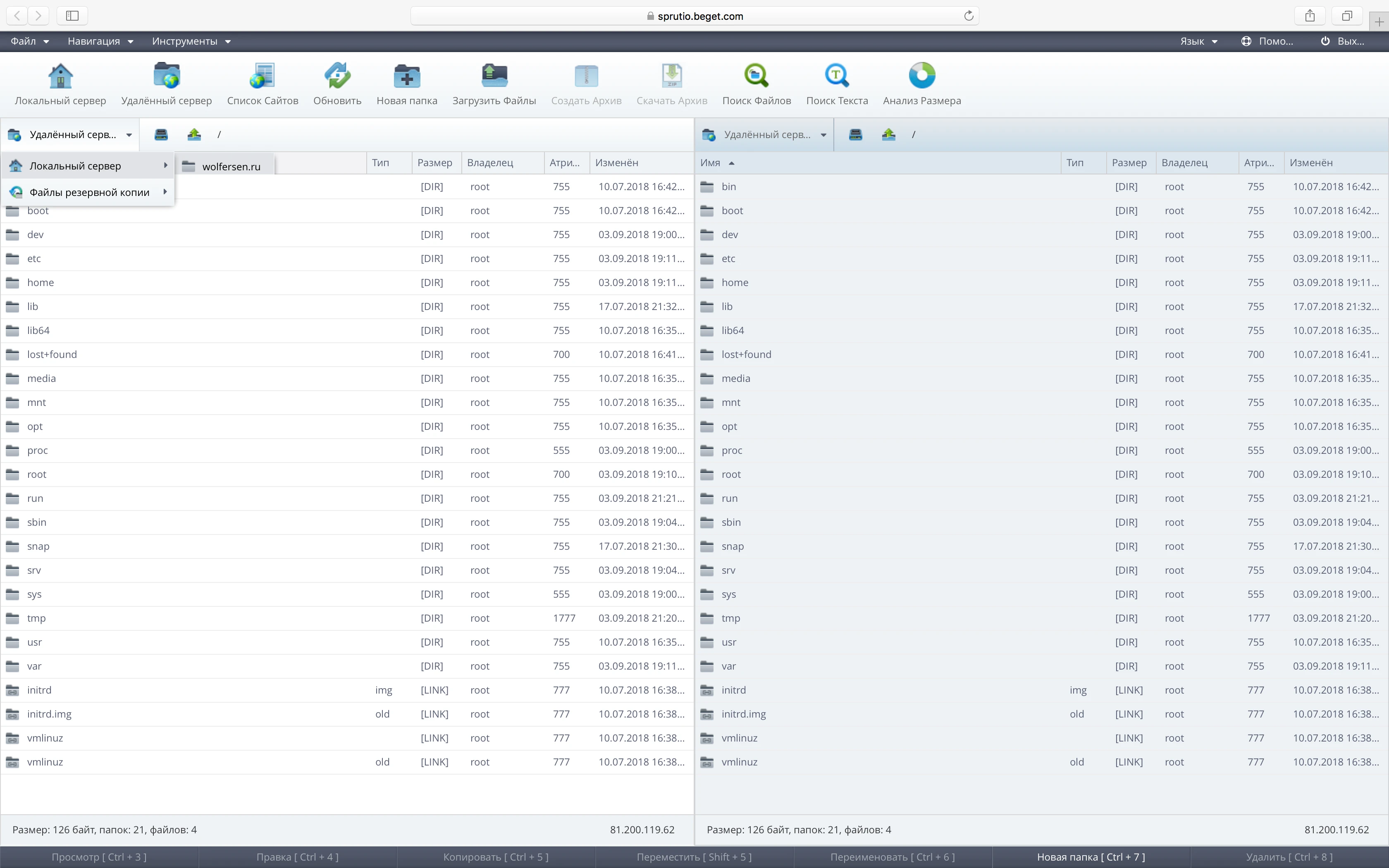Viewport: 1389px width, 868px height.
Task: Open the Язык language dropdown
Action: (x=1198, y=41)
